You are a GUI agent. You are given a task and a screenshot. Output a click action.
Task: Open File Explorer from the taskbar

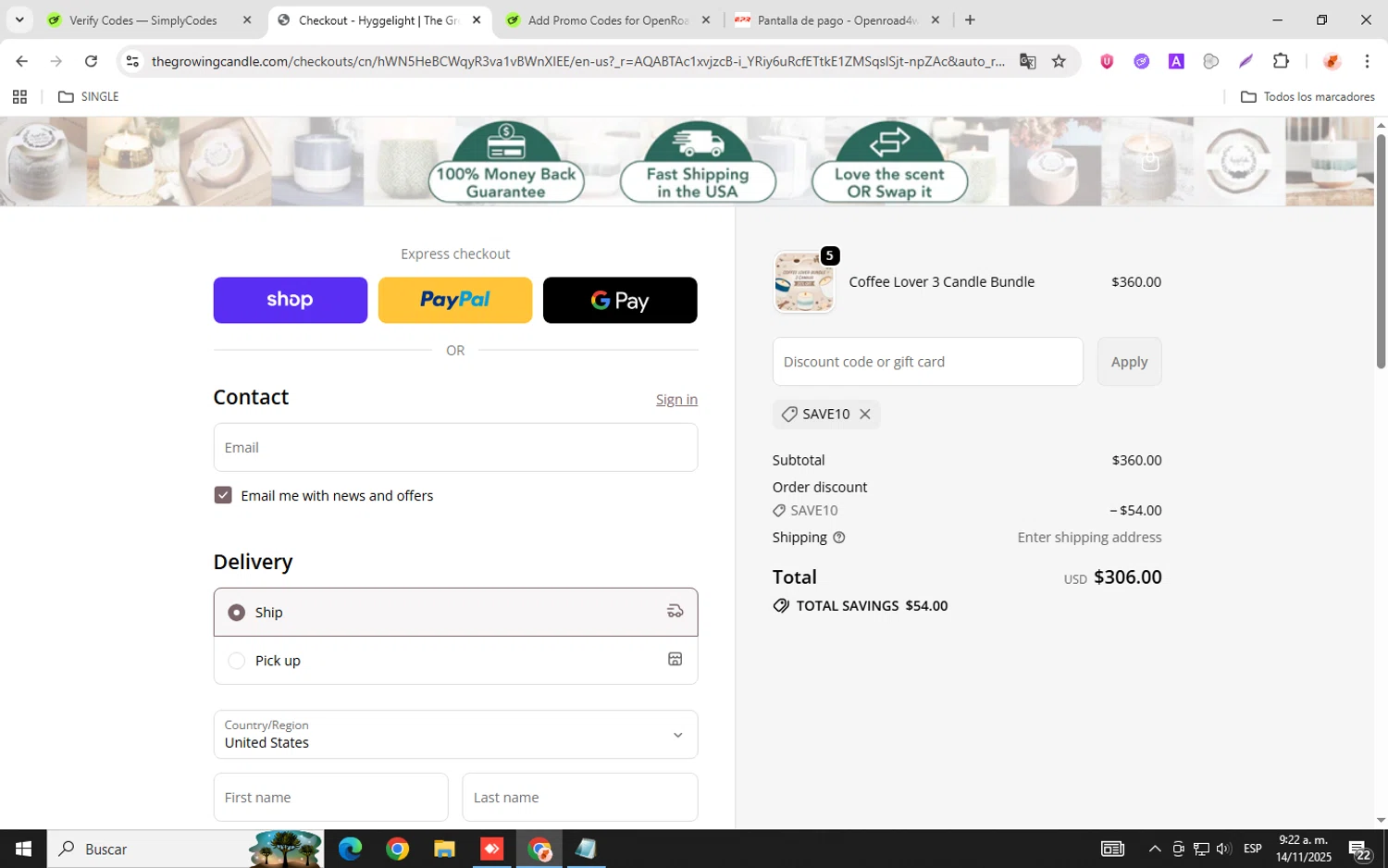coord(444,849)
